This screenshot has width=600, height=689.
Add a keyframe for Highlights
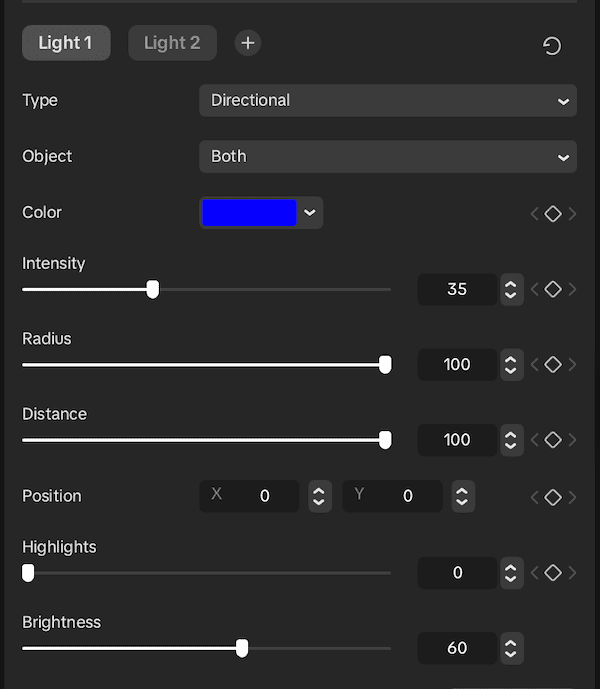point(553,573)
